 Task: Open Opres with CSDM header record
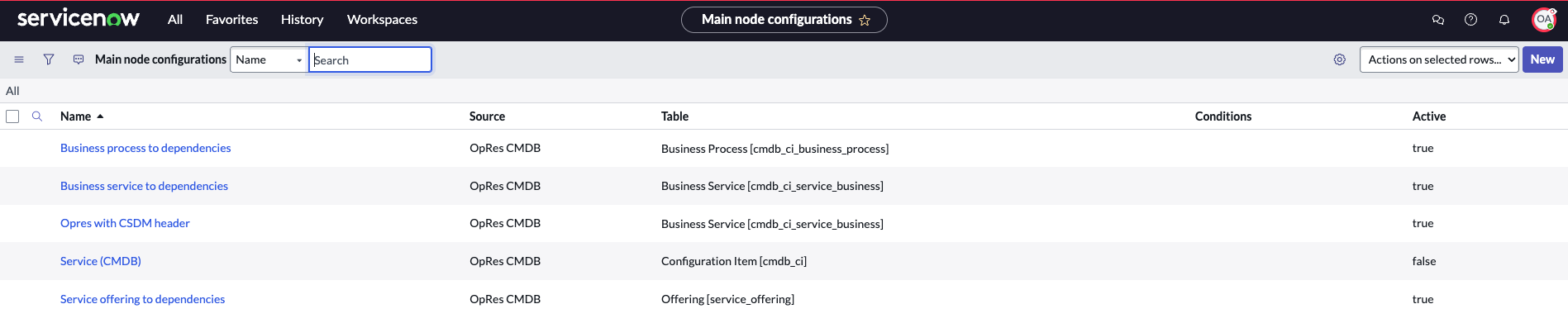(x=125, y=223)
